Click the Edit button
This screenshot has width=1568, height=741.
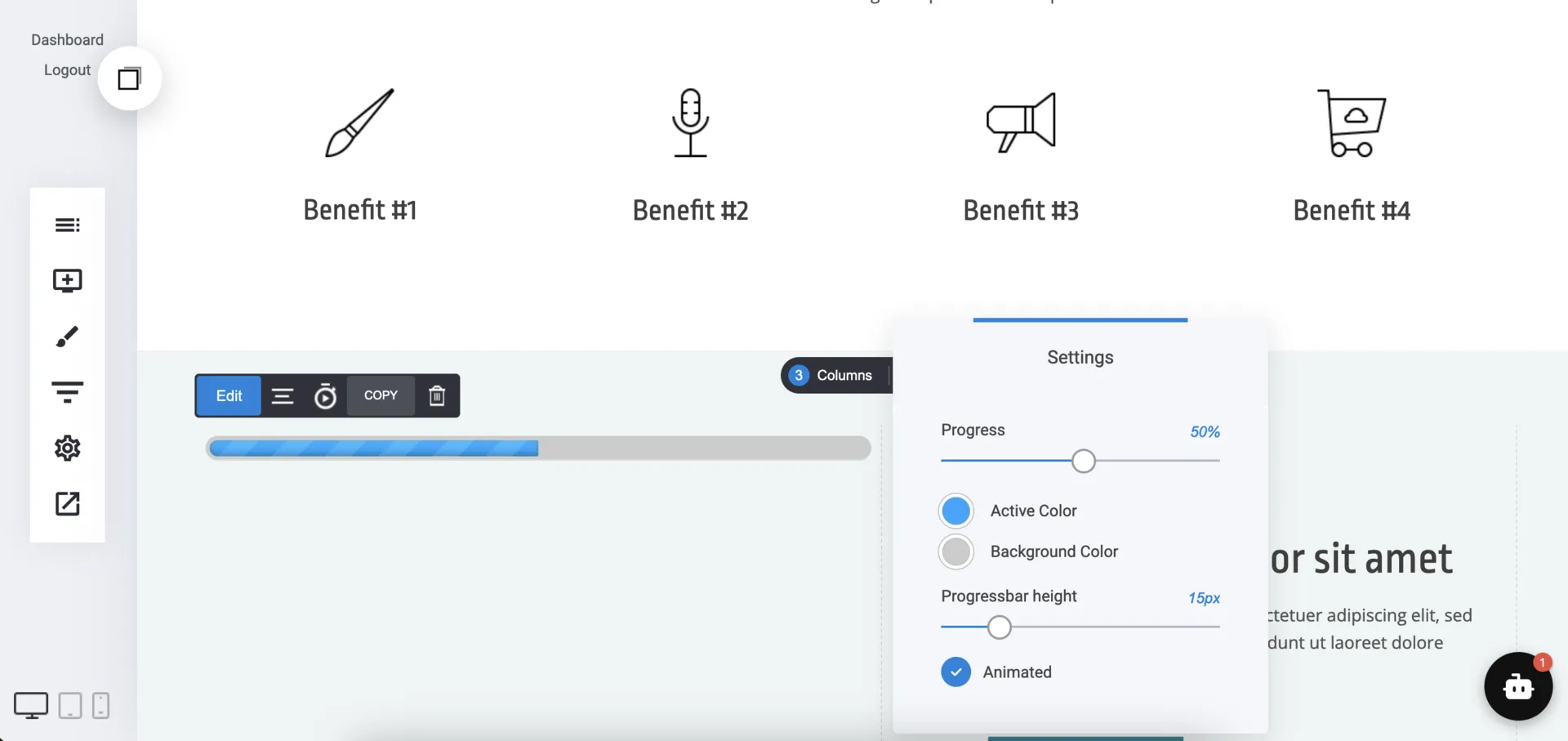(229, 396)
